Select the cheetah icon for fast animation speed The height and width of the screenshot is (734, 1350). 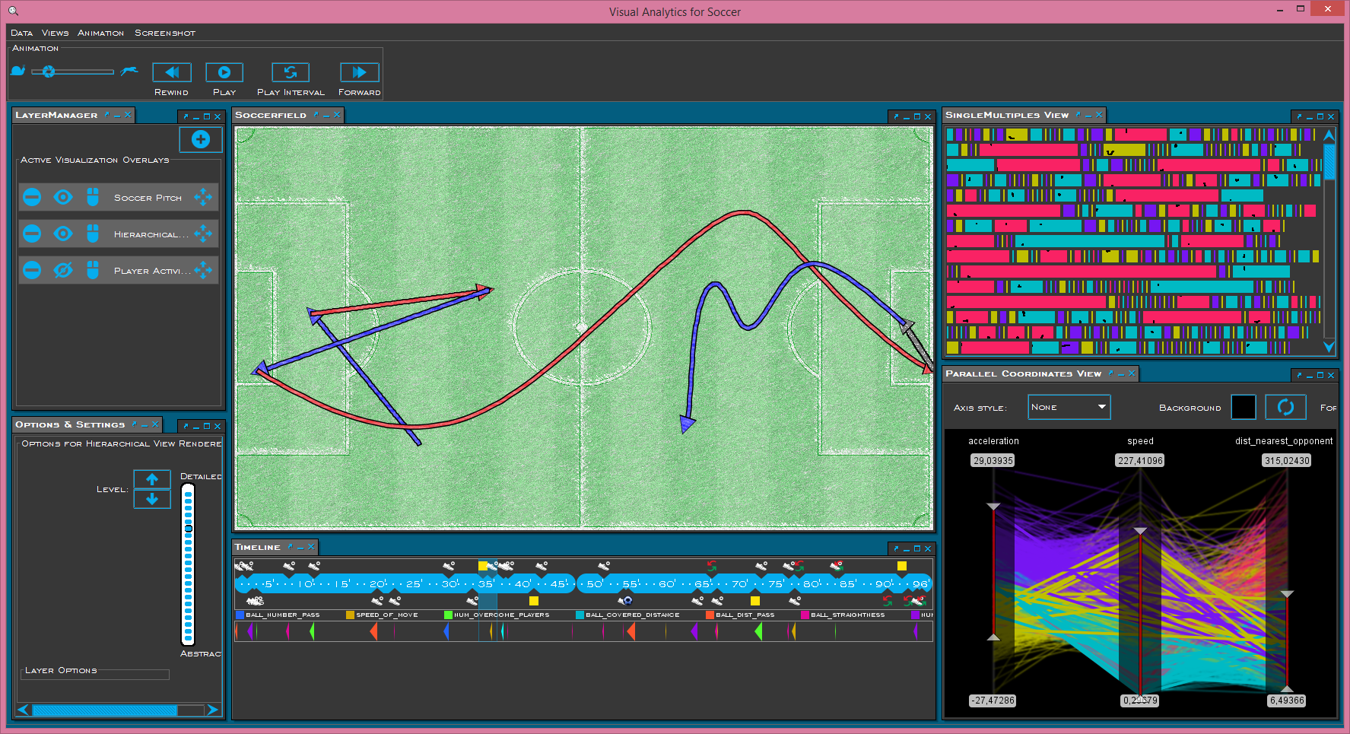pyautogui.click(x=129, y=71)
